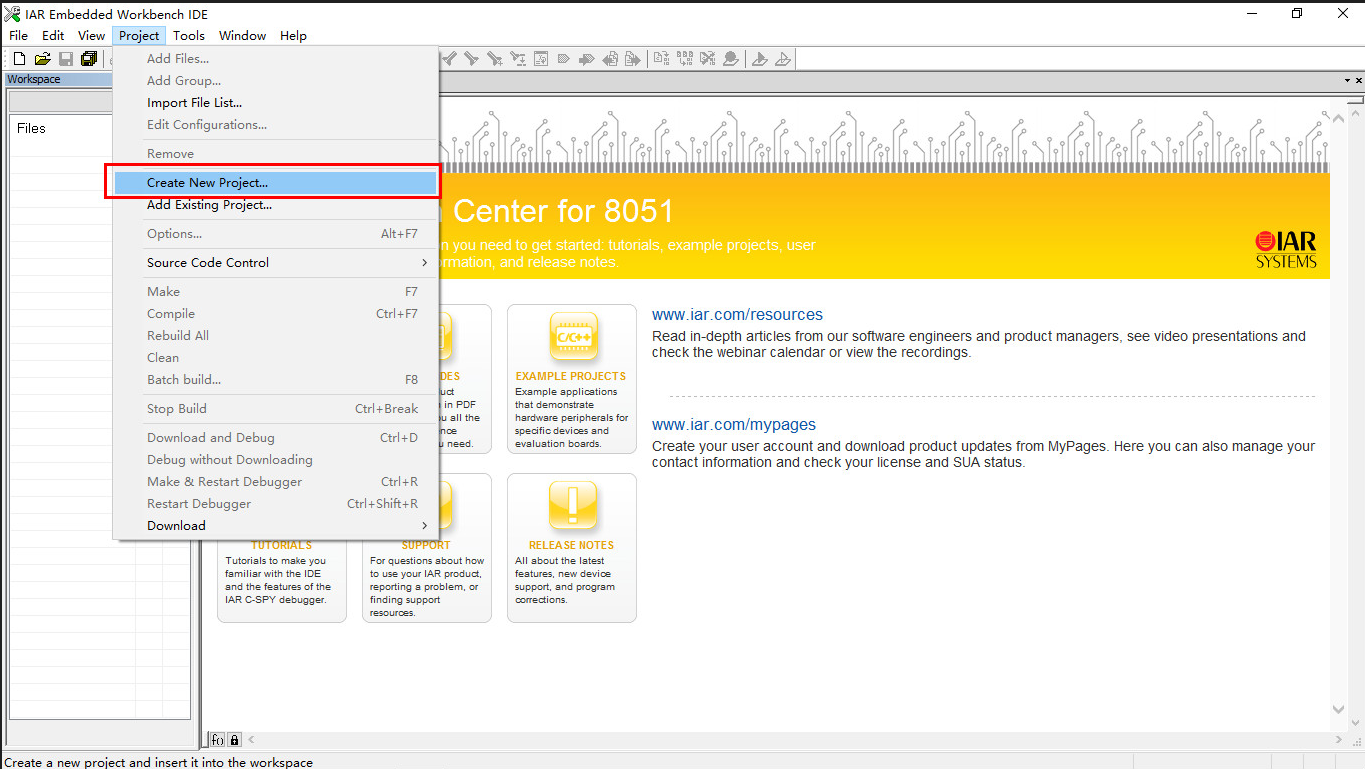Open the Release Notes tile icon
The width and height of the screenshot is (1365, 769).
click(573, 506)
